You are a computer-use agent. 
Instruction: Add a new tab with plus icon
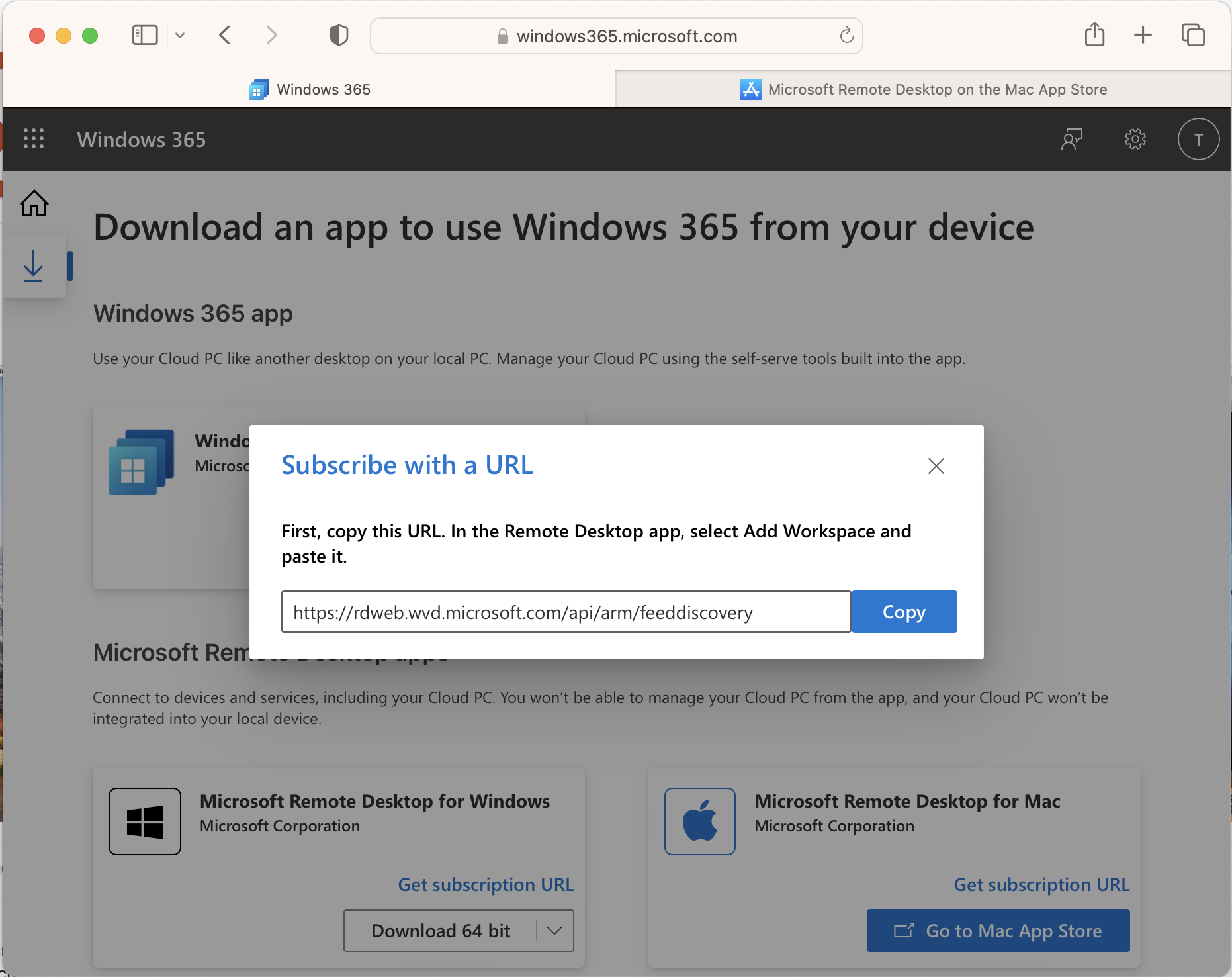1143,35
